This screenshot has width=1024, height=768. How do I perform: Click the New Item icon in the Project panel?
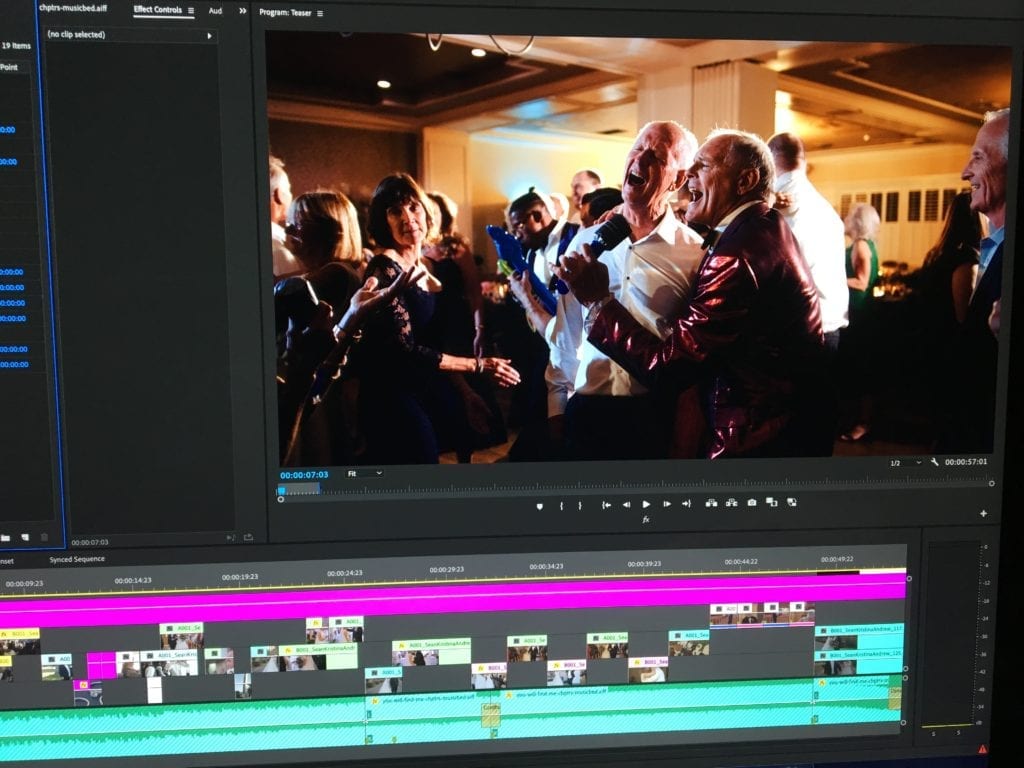[25, 537]
